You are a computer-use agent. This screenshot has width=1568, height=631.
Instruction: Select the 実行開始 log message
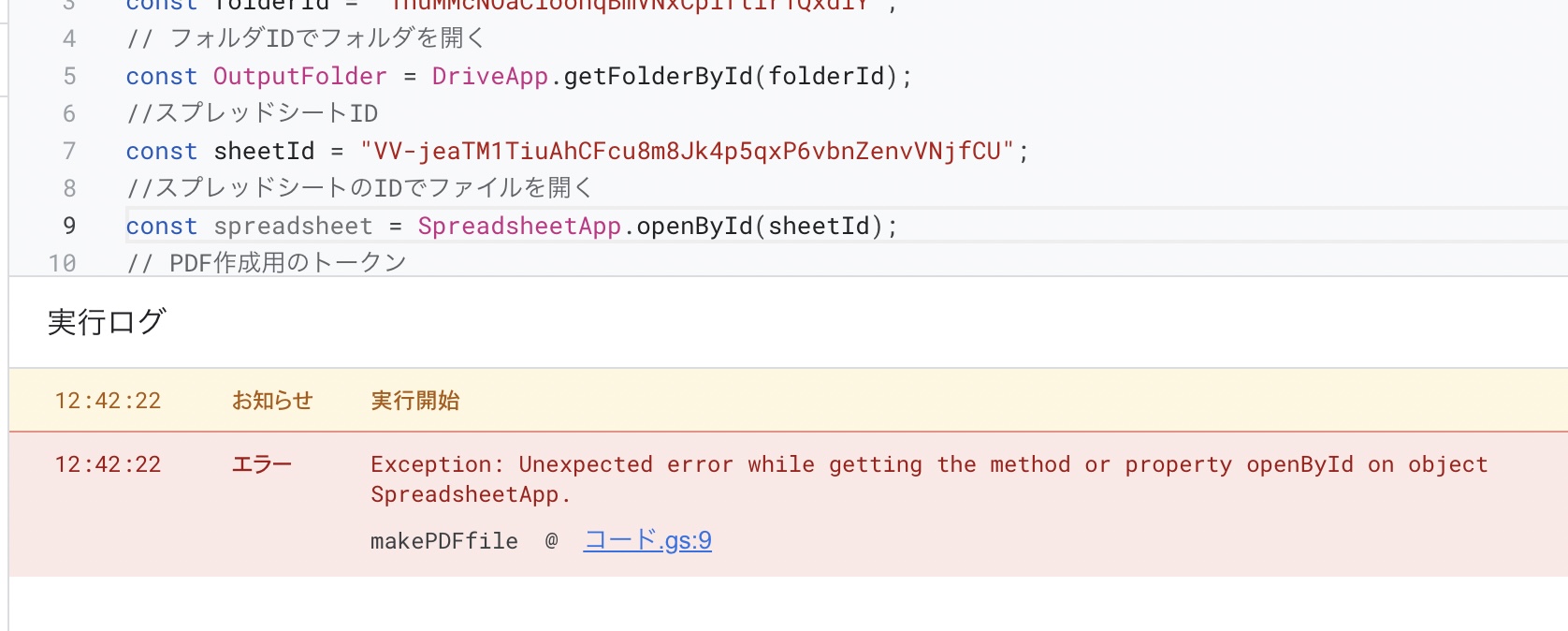click(x=415, y=401)
